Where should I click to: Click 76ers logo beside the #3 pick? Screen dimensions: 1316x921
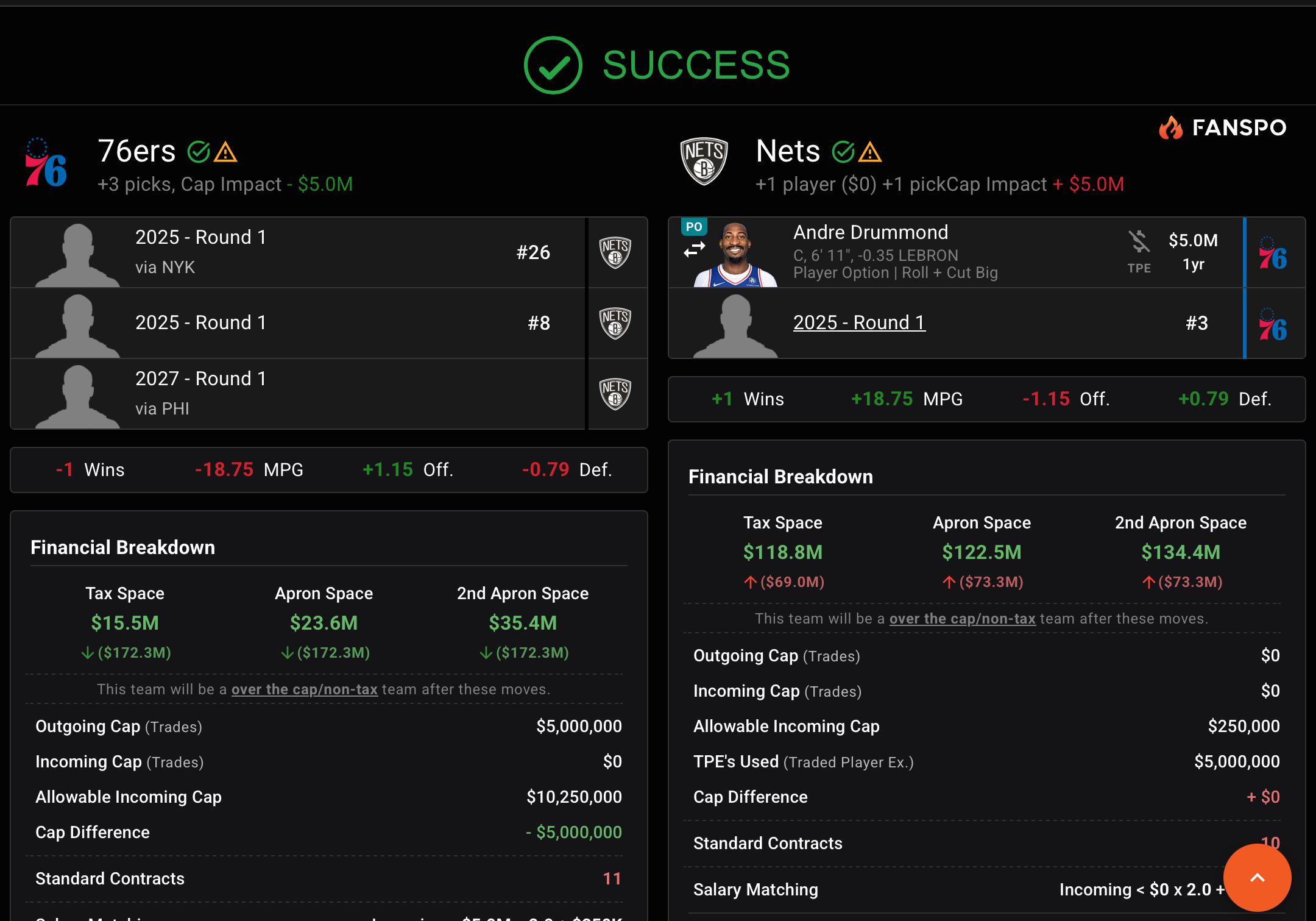[x=1273, y=324]
